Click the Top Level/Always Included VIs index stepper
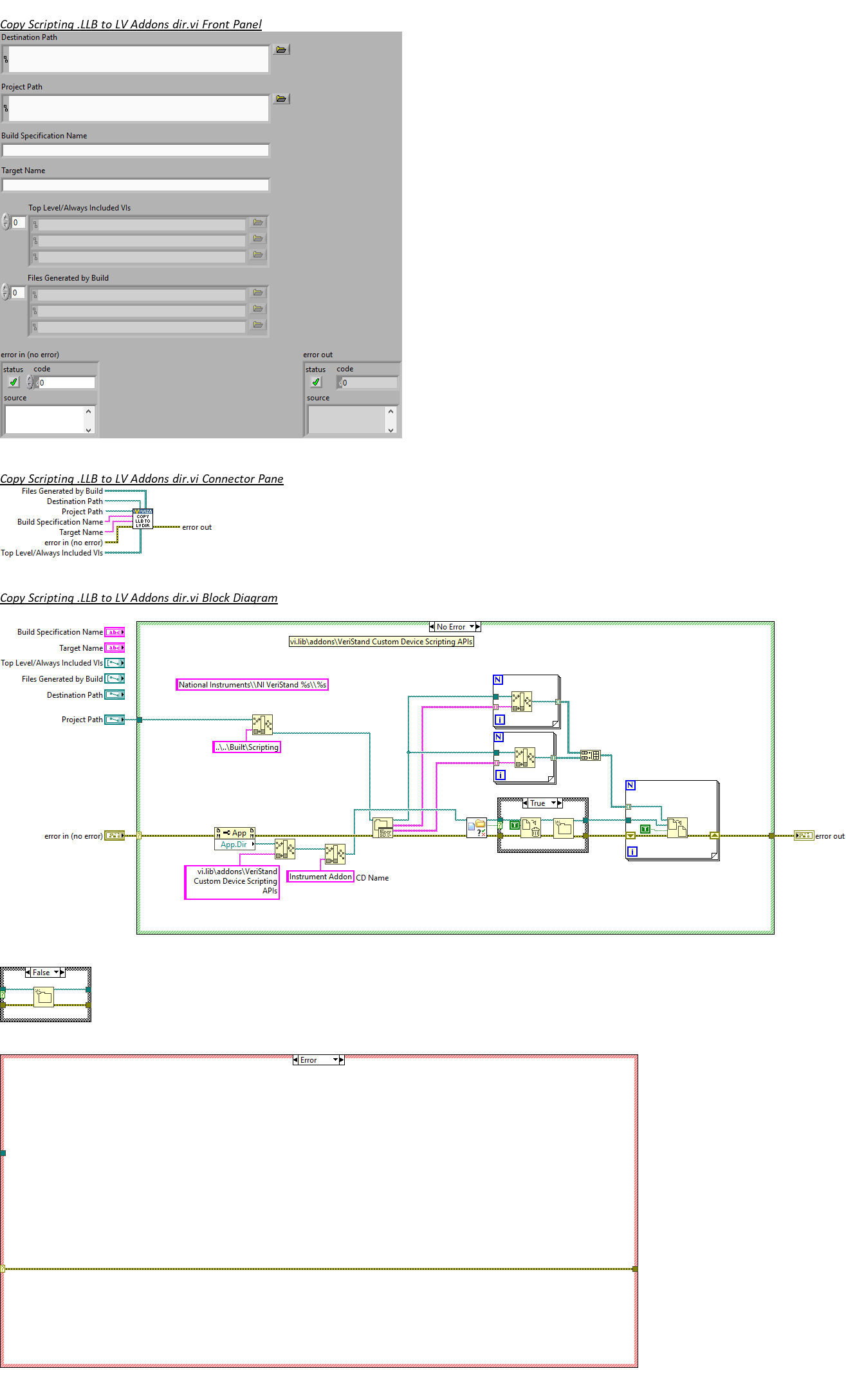This screenshot has width=846, height=1400. (6, 222)
